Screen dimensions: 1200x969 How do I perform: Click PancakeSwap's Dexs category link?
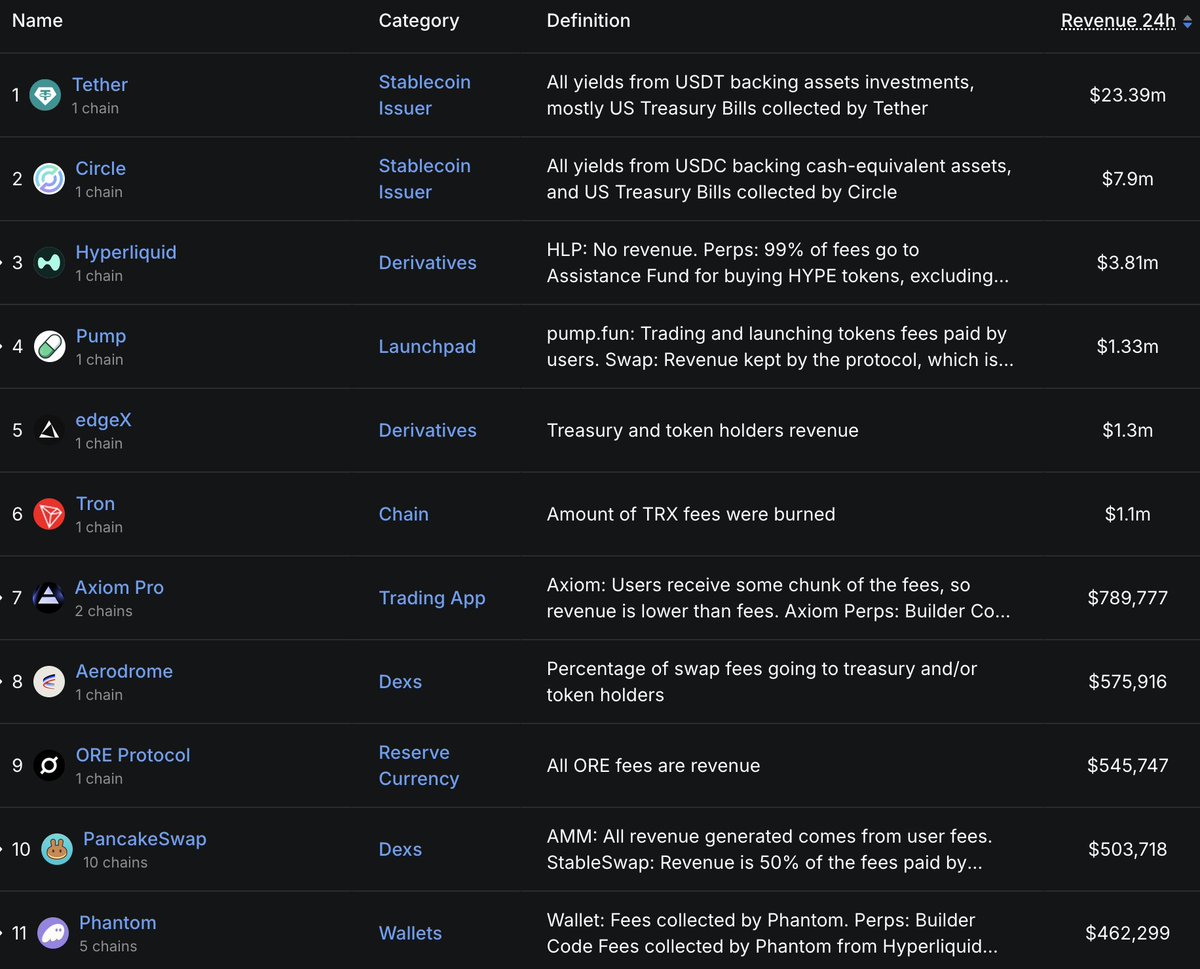pos(400,850)
